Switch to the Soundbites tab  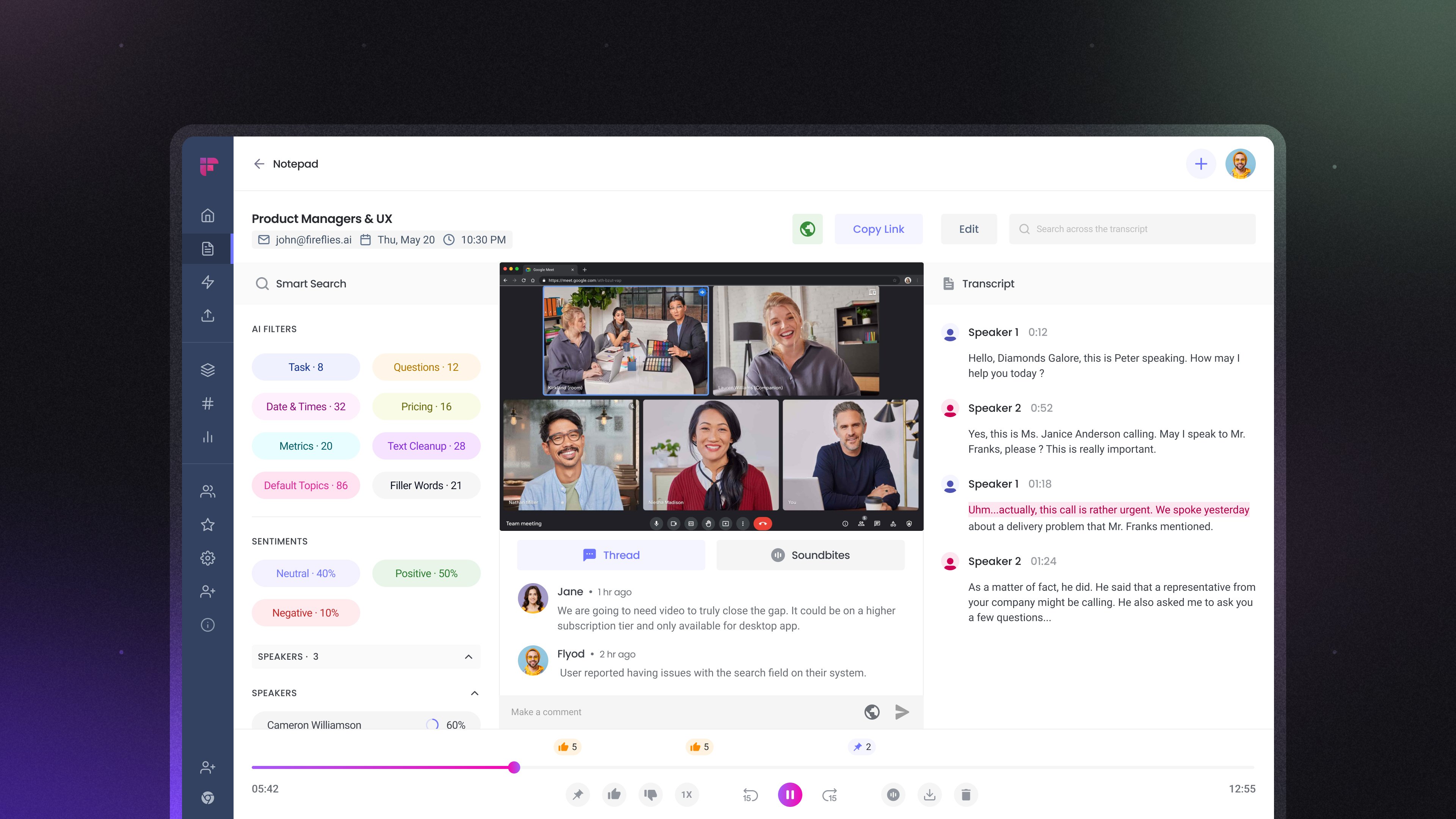[x=811, y=554]
